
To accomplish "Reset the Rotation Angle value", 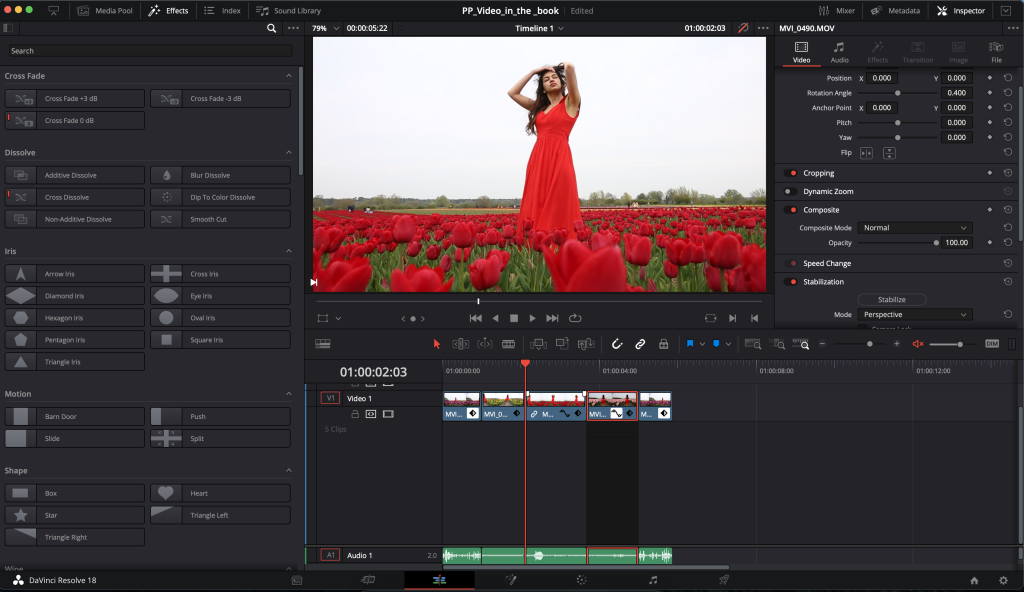I will click(x=1008, y=93).
